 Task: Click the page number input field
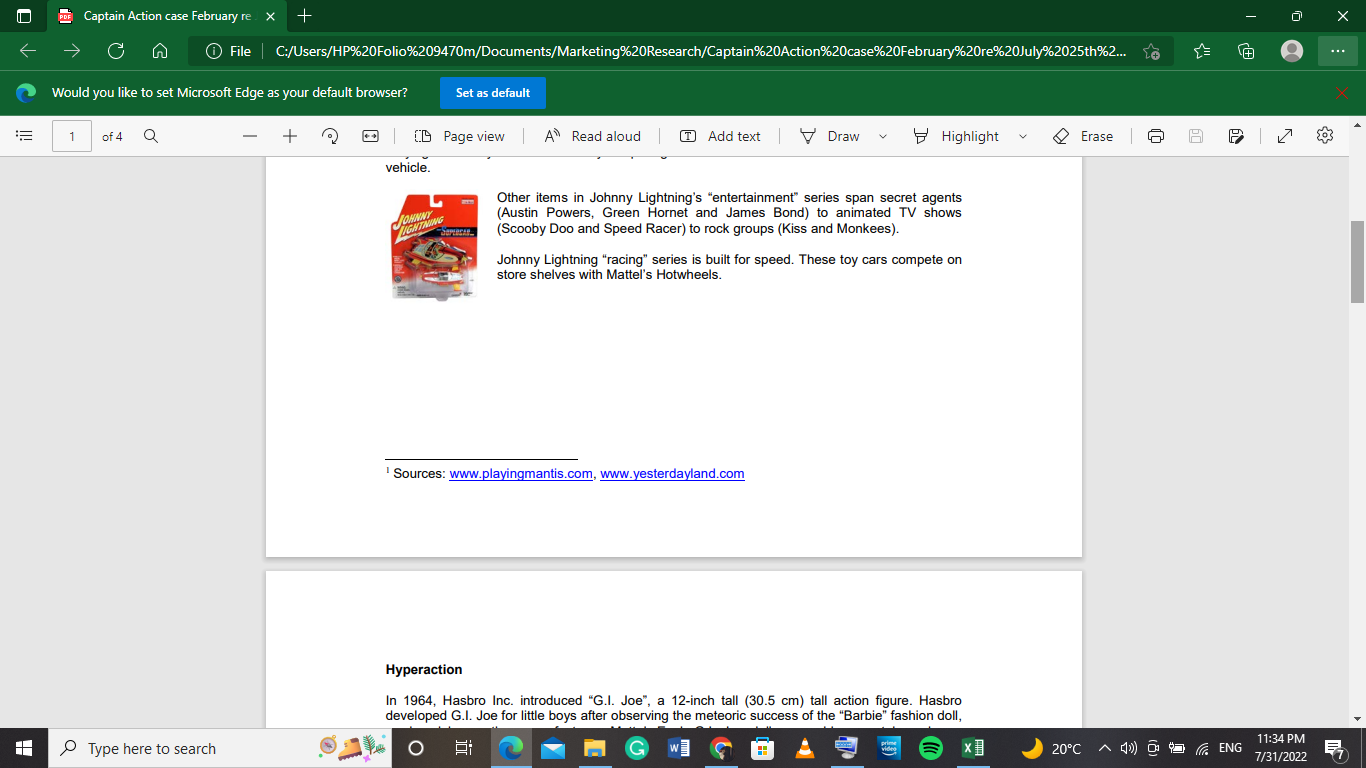coord(72,136)
